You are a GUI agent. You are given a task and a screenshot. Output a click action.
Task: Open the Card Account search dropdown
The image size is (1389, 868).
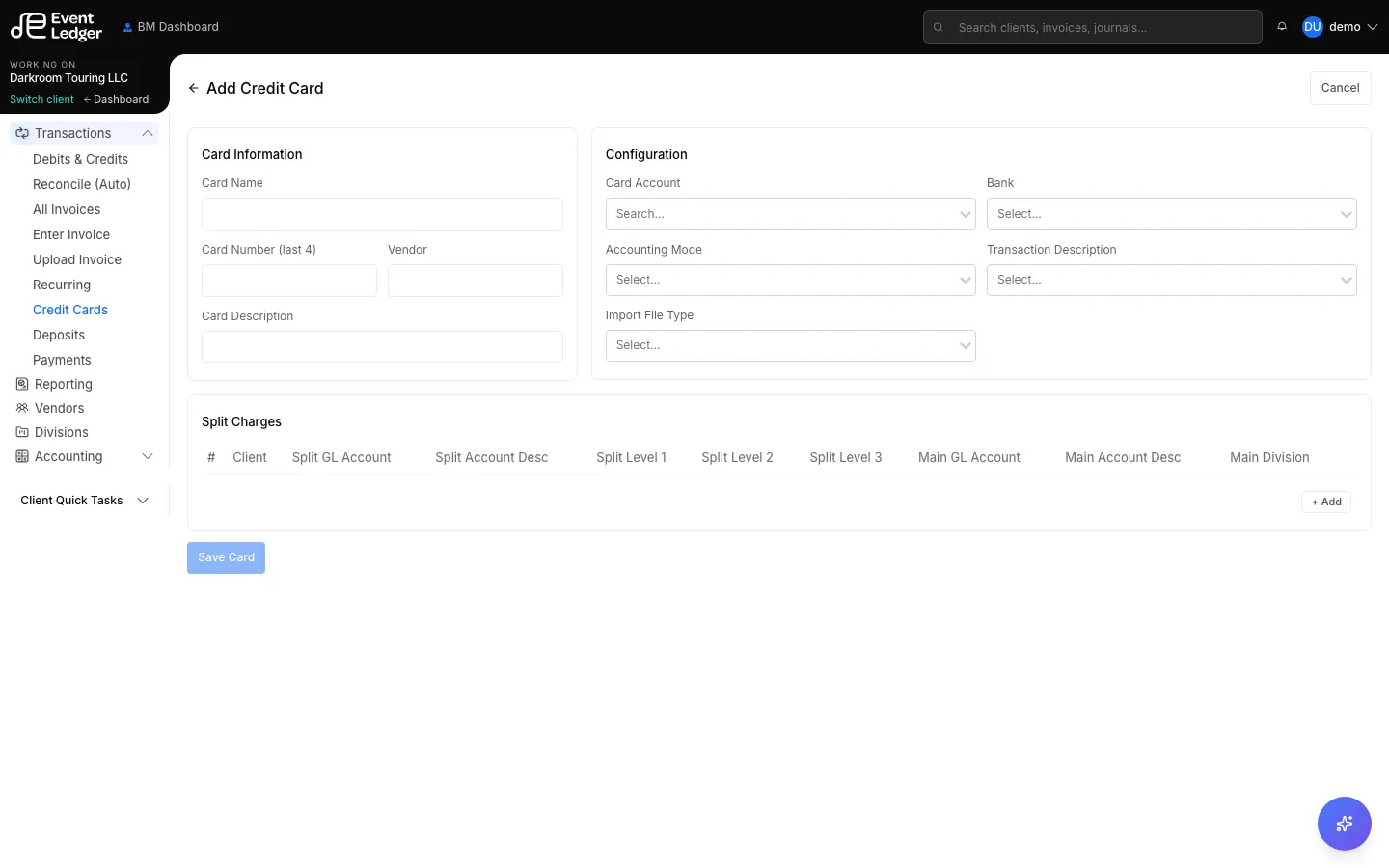point(790,214)
